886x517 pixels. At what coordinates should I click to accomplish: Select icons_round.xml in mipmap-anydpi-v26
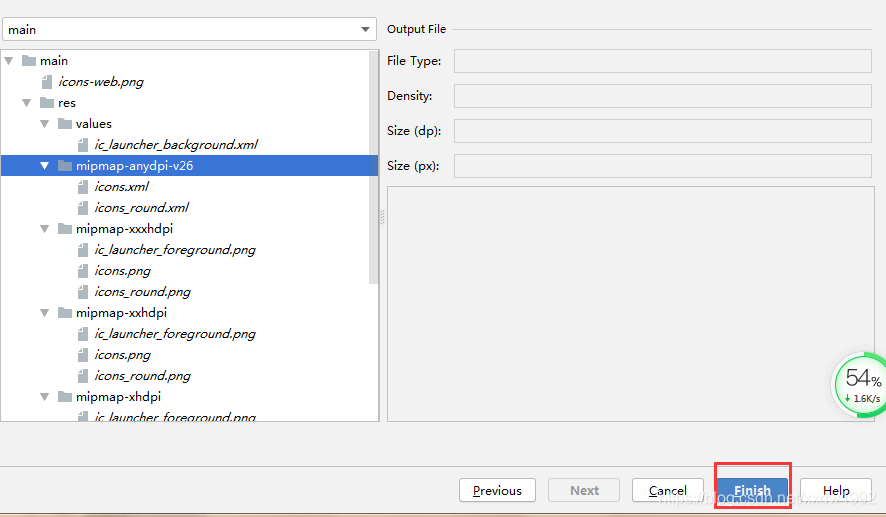[141, 208]
